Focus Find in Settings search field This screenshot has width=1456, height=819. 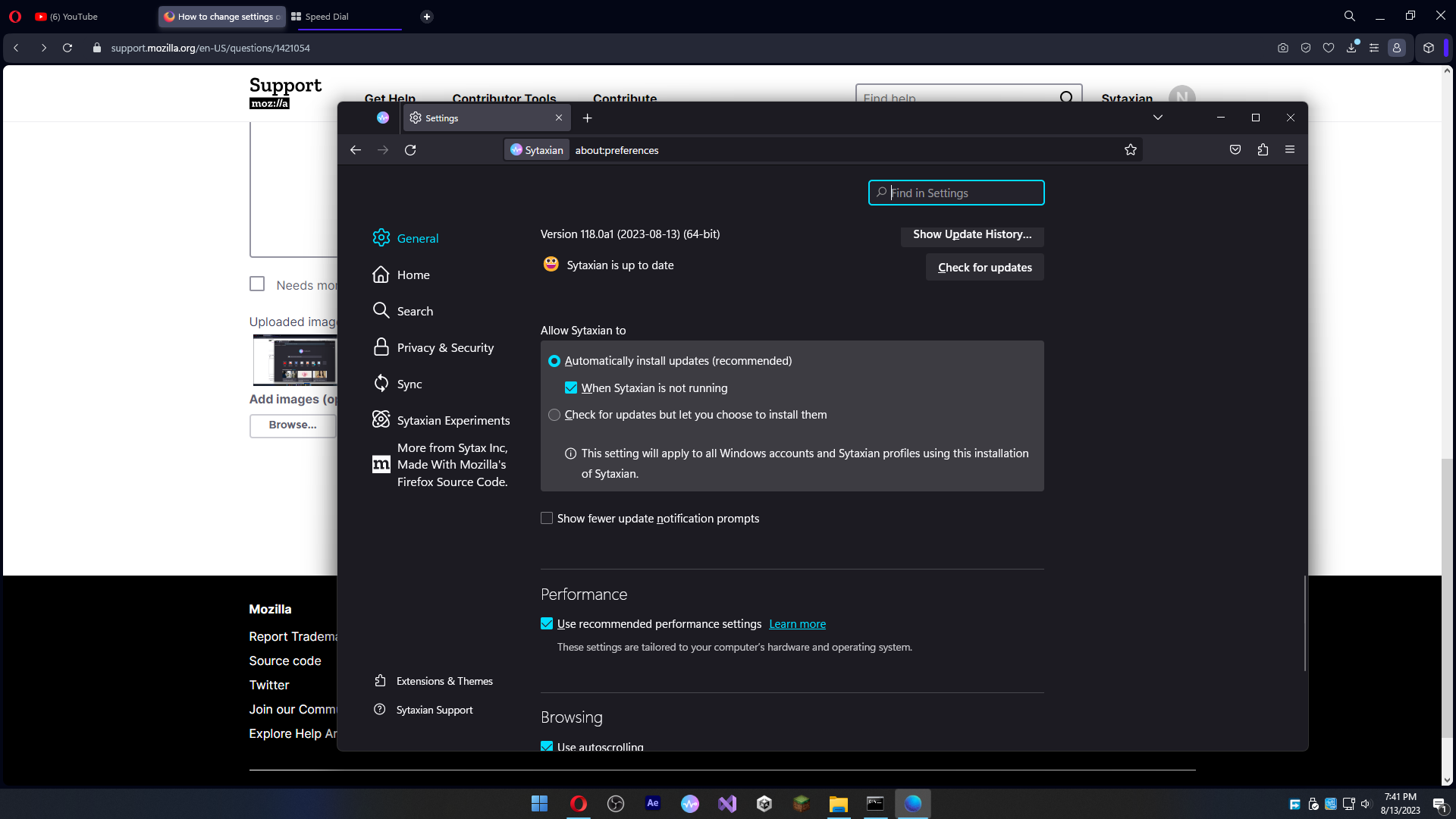[x=956, y=193]
